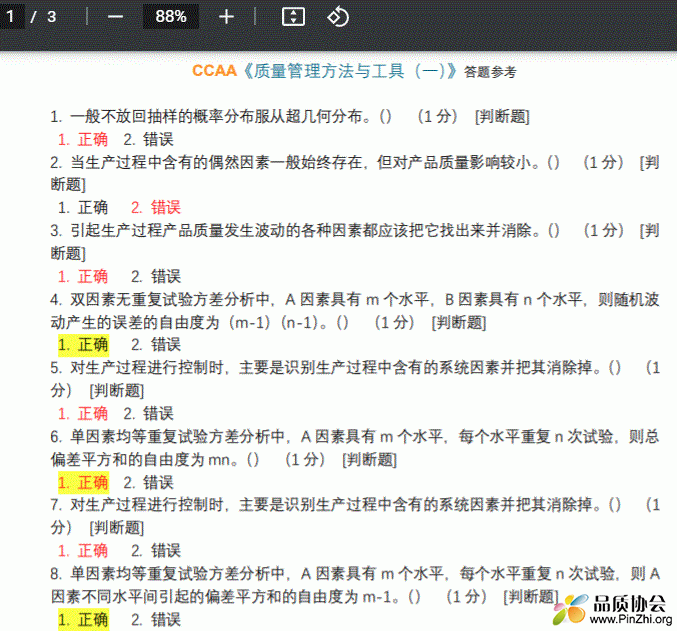Select 正确 under question 1
The image size is (677, 631).
[83, 140]
